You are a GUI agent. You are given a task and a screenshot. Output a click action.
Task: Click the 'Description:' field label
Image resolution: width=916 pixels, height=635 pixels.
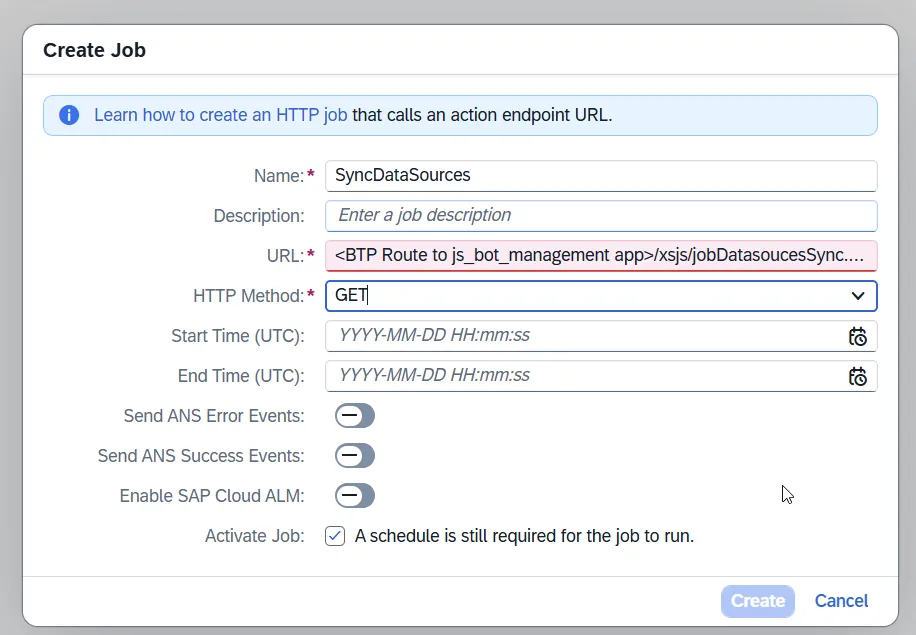click(x=259, y=216)
